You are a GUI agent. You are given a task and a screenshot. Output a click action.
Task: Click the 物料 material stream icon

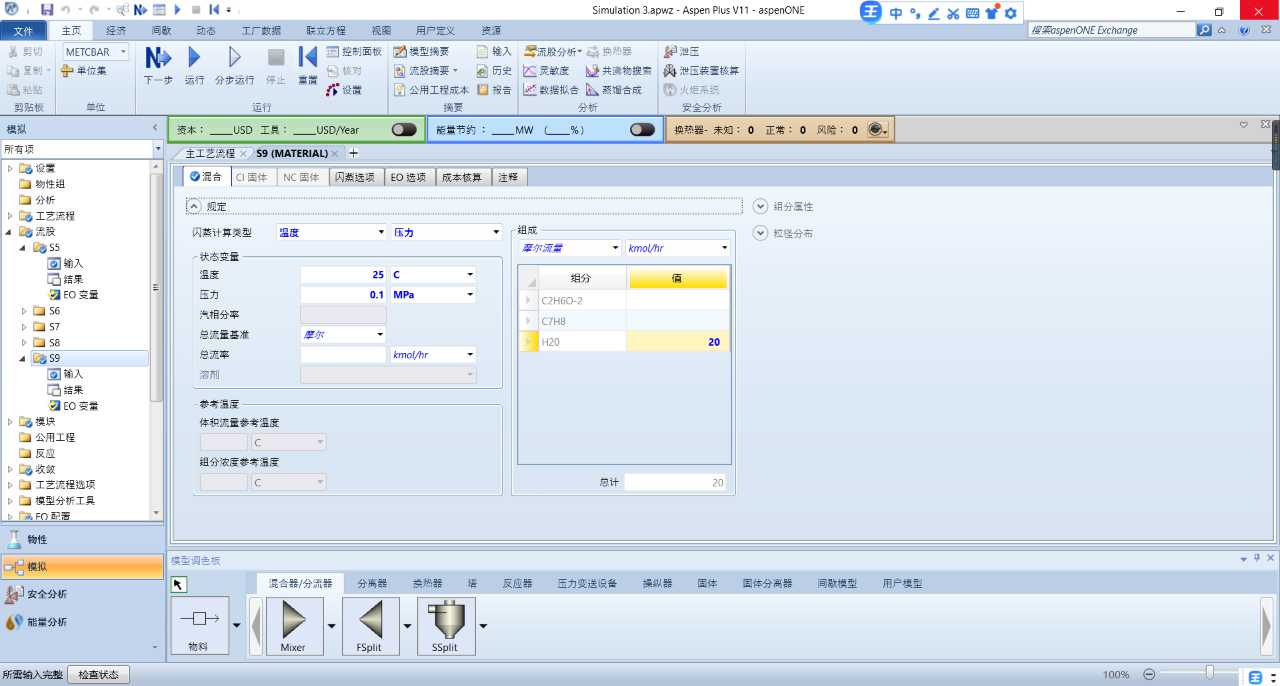(200, 621)
